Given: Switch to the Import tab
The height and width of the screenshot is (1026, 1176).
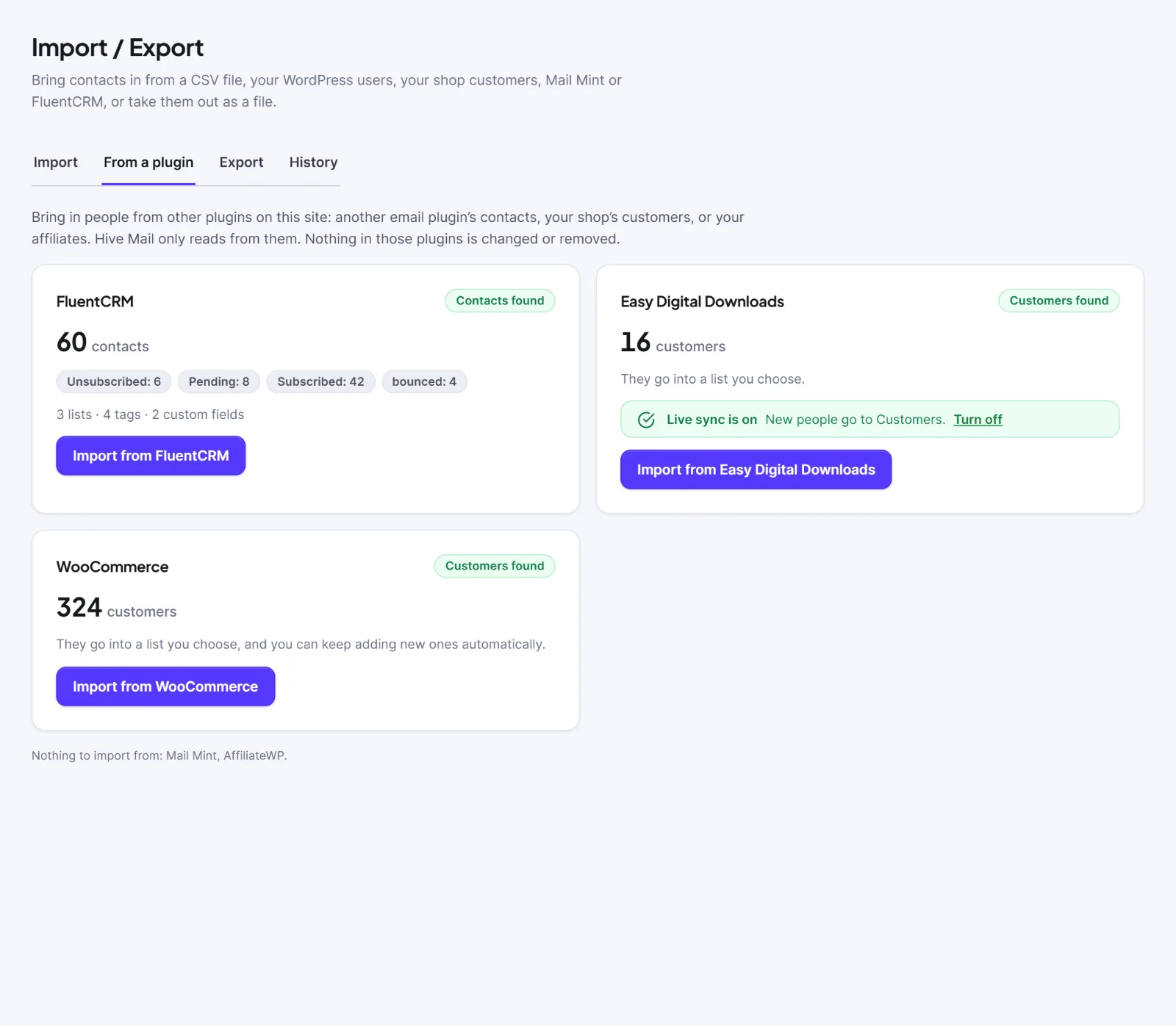Looking at the screenshot, I should click(55, 162).
